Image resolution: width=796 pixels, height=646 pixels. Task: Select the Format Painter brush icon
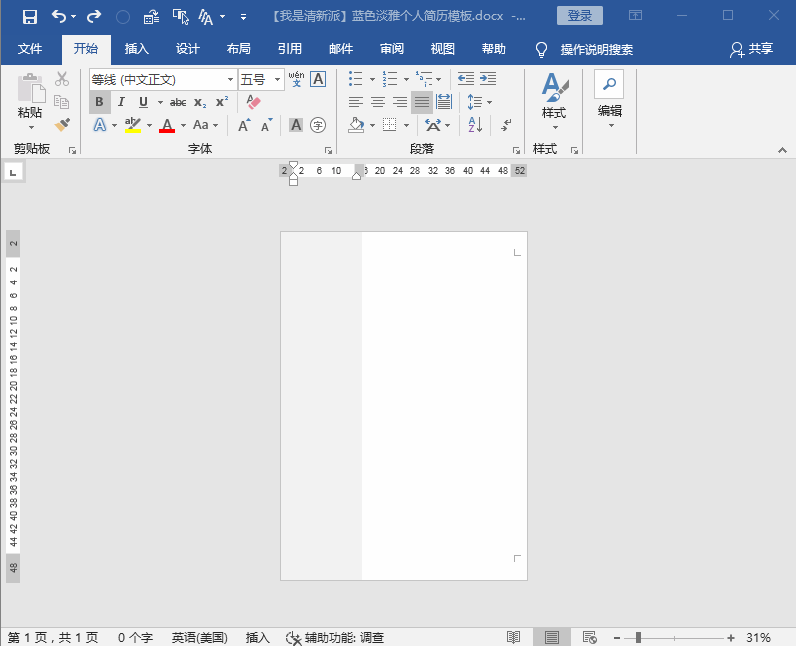(x=62, y=124)
